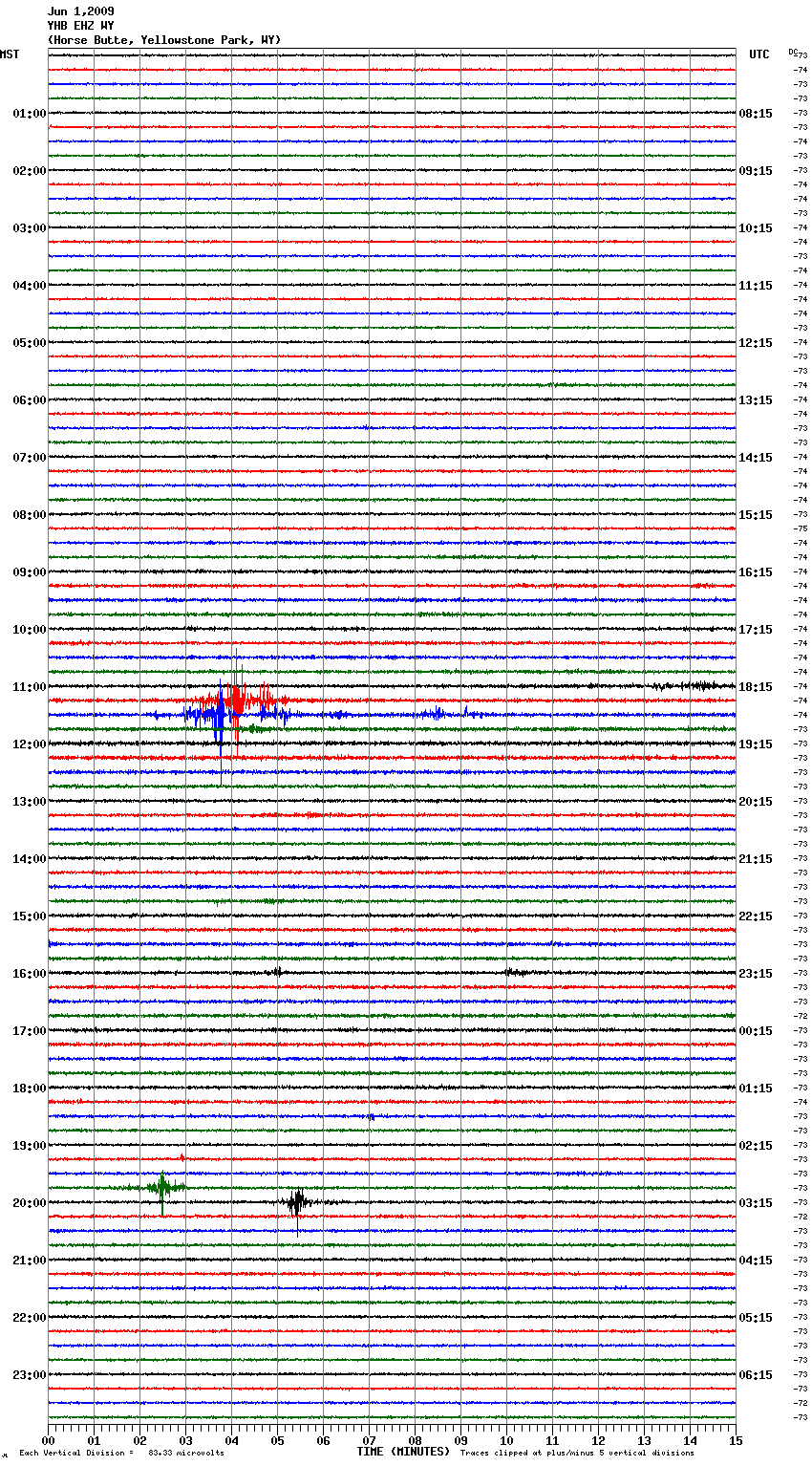
Task: Select the 07:00 MST time label
Action: pos(30,458)
